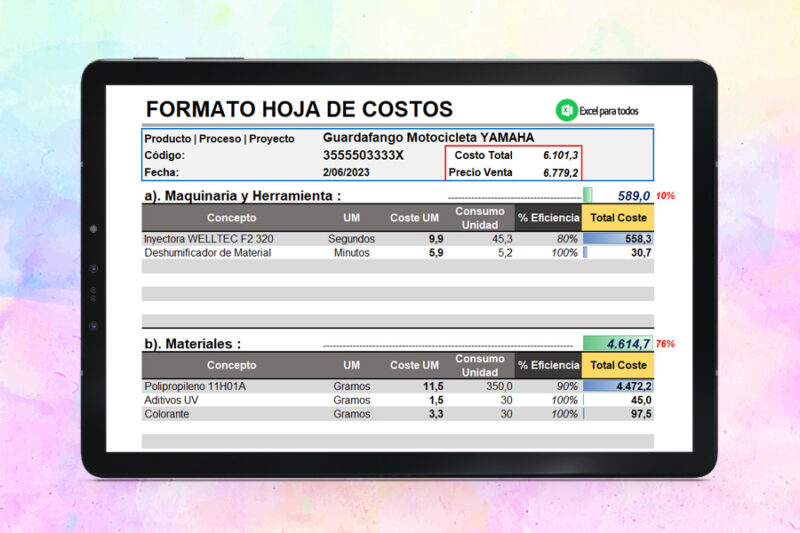
Task: Click the red 76% share value
Action: click(x=665, y=344)
